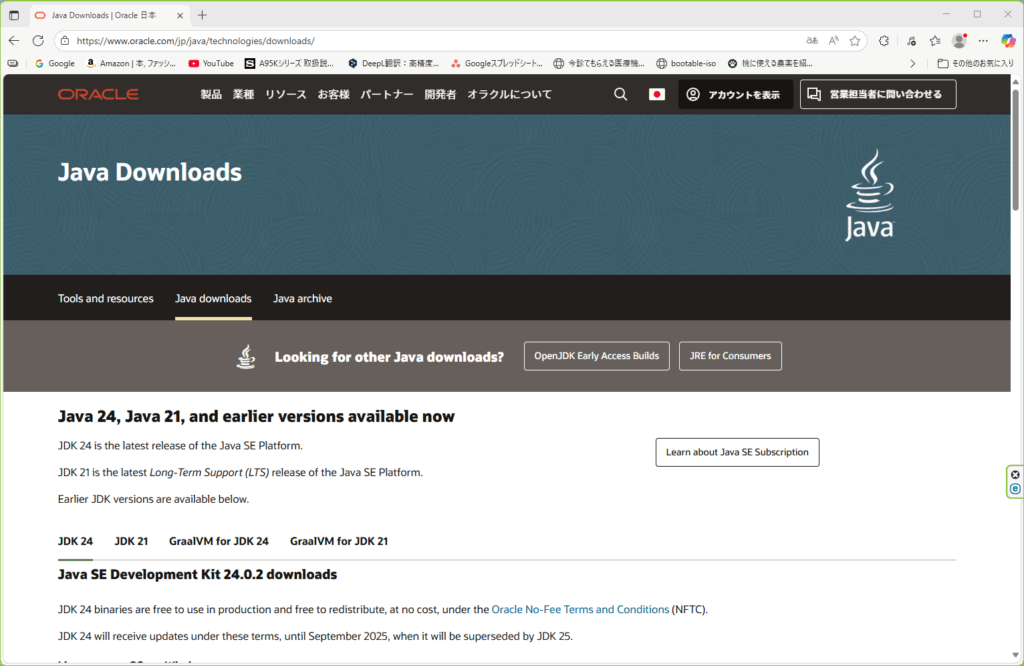Refresh the page with reload icon
Viewport: 1024px width, 666px height.
pyautogui.click(x=37, y=39)
